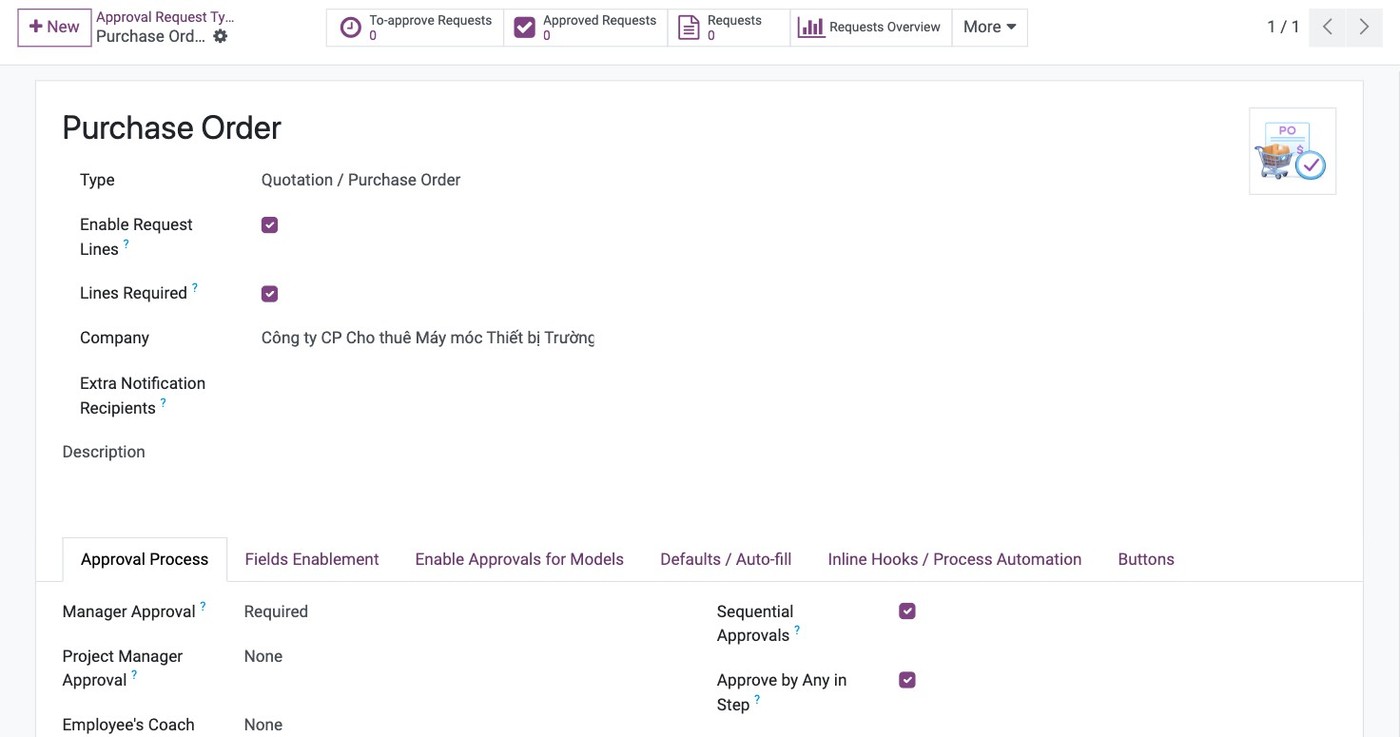Select the Approval Process tab

pyautogui.click(x=145, y=559)
